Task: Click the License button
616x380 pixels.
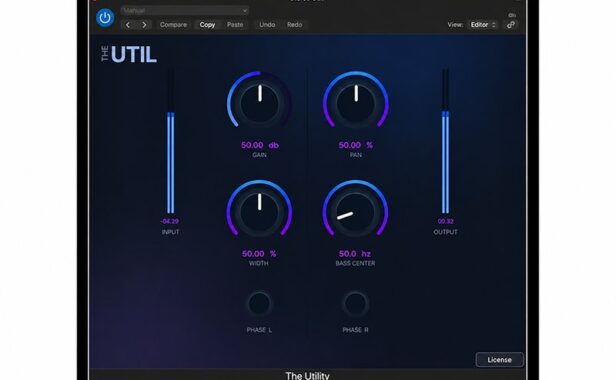Action: (499, 360)
